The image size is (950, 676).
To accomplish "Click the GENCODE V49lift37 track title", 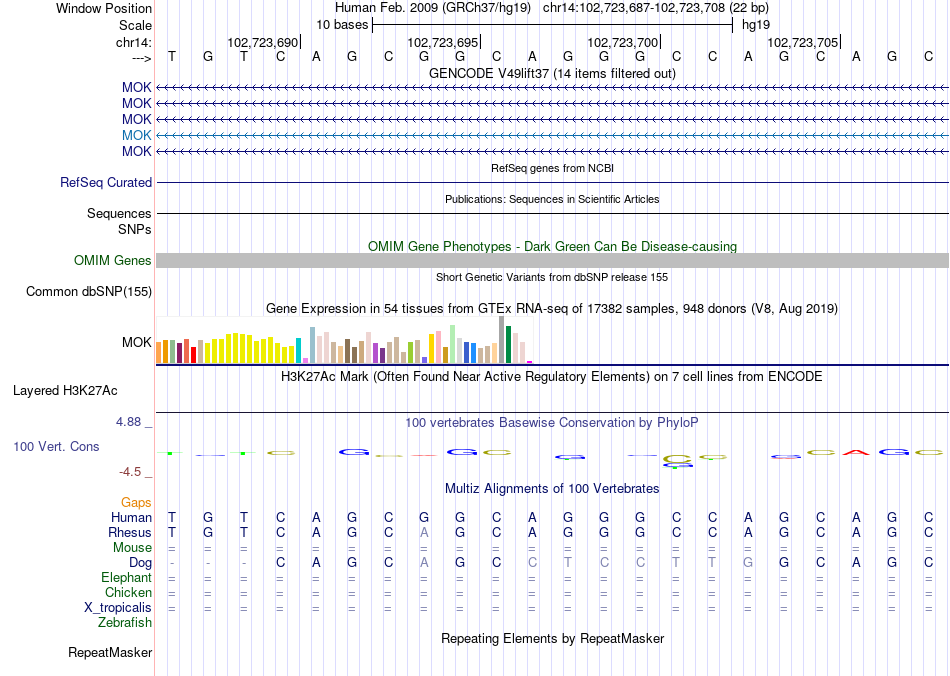I will click(552, 73).
